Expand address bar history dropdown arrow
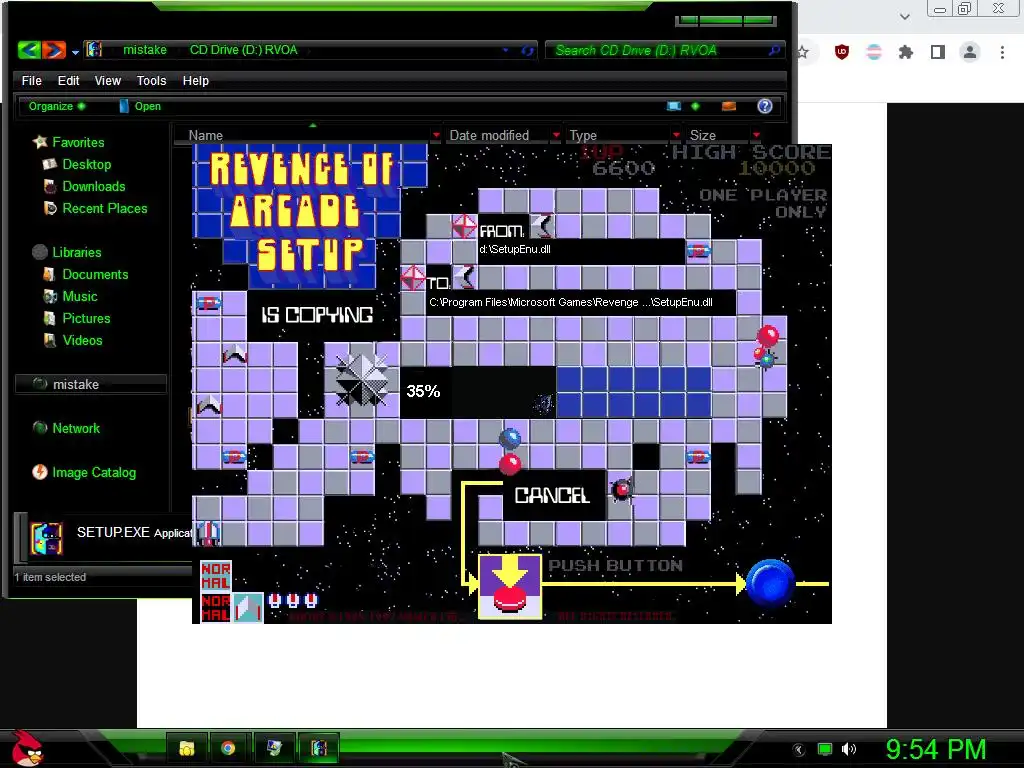The width and height of the screenshot is (1024, 768). [505, 50]
